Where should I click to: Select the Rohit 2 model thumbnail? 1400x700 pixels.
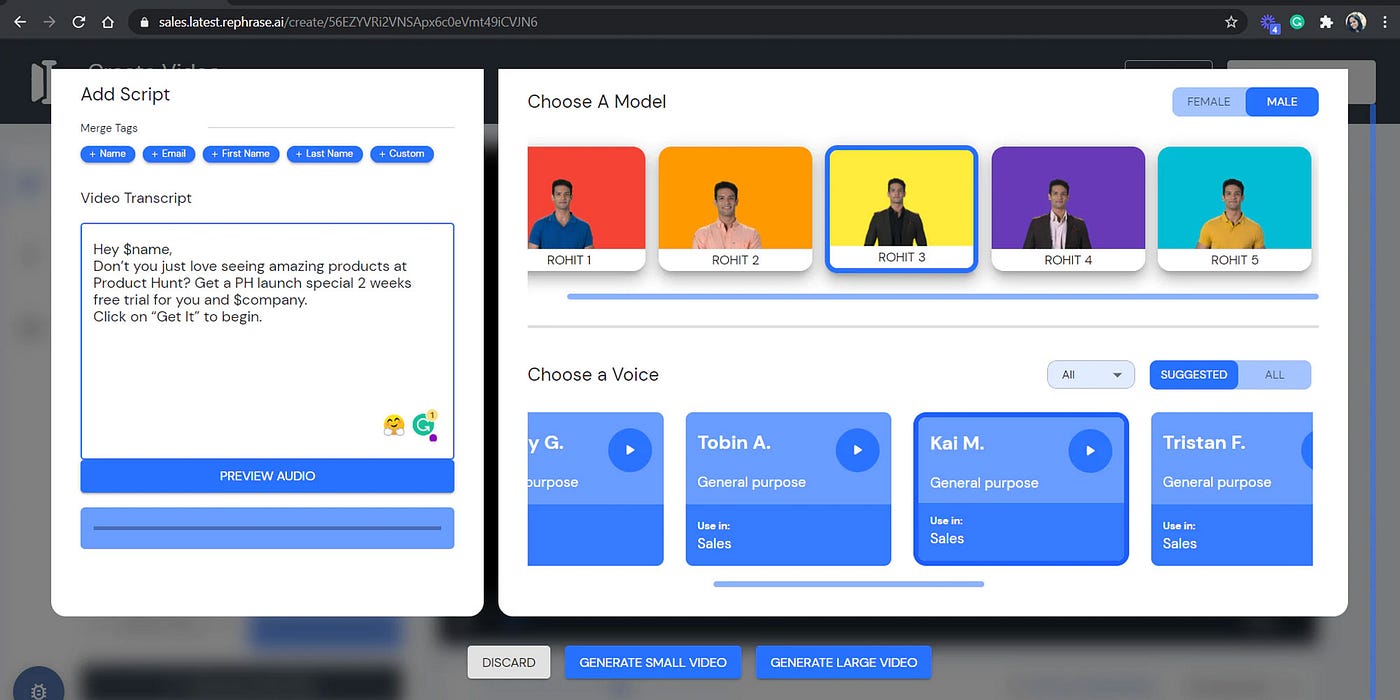point(735,208)
